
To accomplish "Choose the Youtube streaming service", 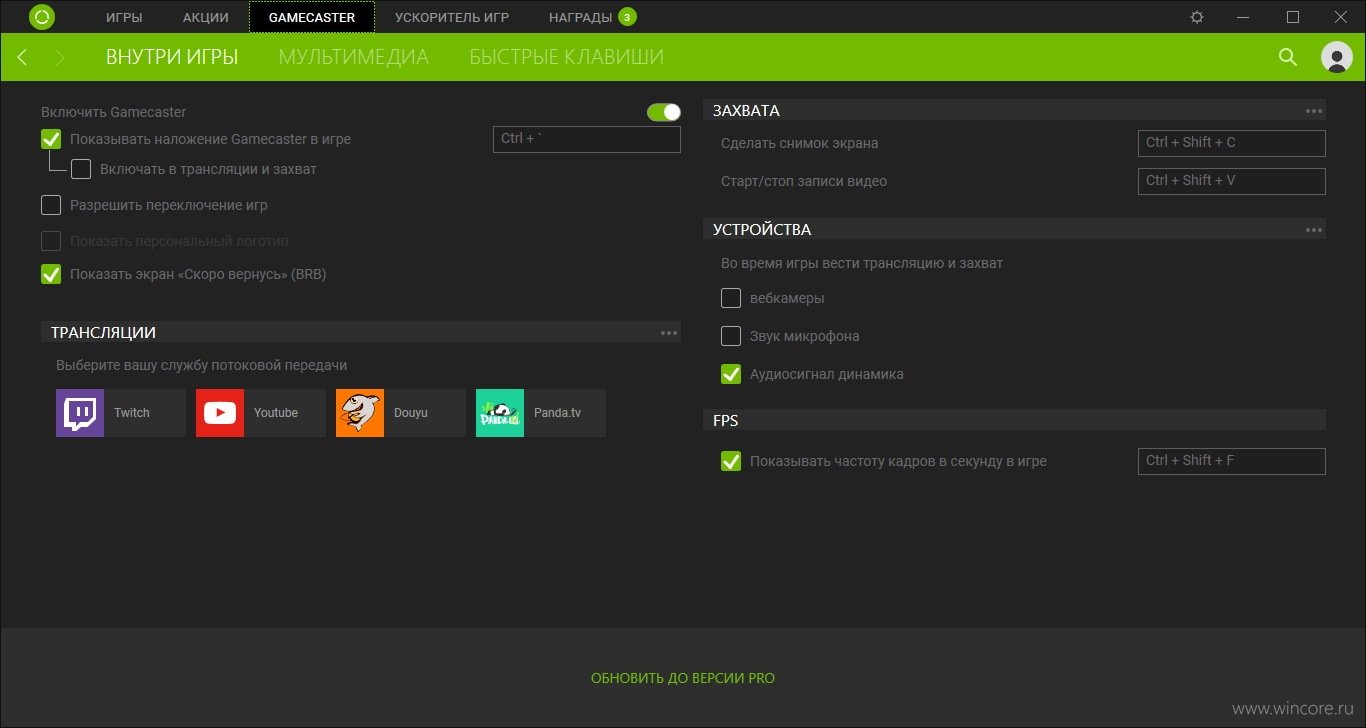I will coord(260,413).
